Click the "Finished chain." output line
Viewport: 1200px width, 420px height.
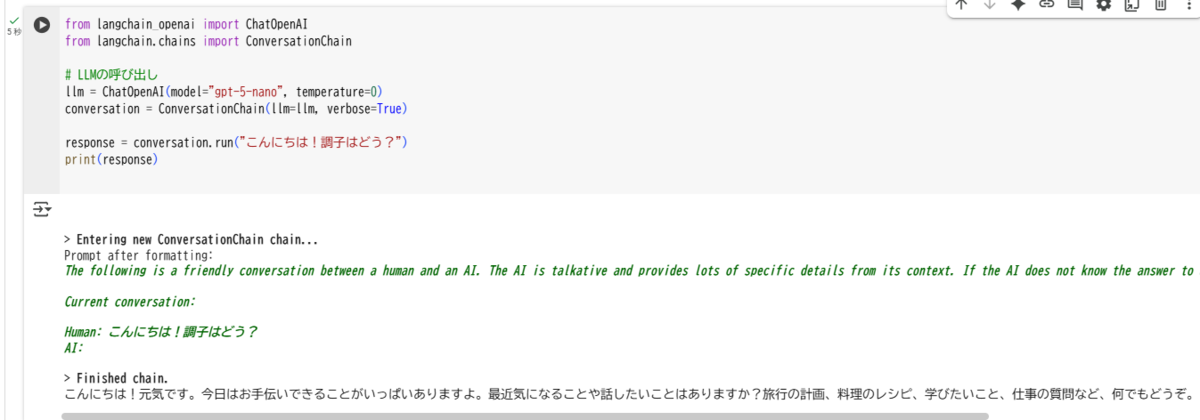(x=115, y=378)
